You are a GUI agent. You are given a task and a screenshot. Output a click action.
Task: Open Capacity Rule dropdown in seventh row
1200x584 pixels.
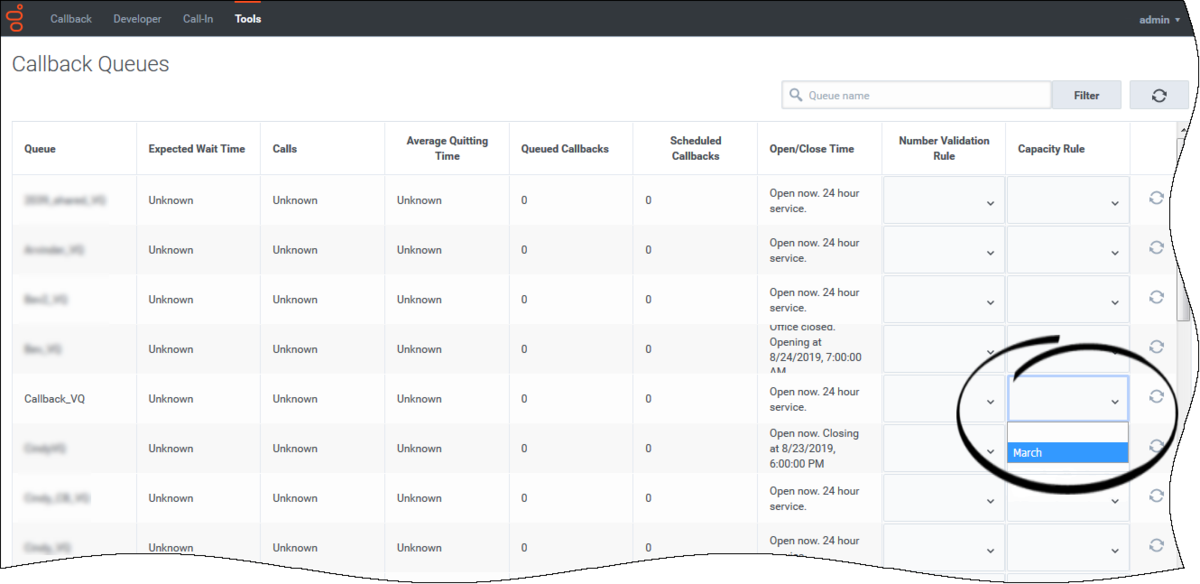pyautogui.click(x=1068, y=498)
